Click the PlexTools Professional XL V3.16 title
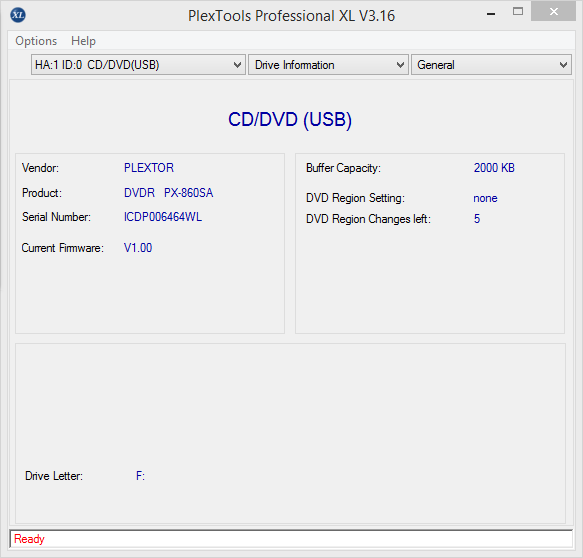 pyautogui.click(x=292, y=16)
